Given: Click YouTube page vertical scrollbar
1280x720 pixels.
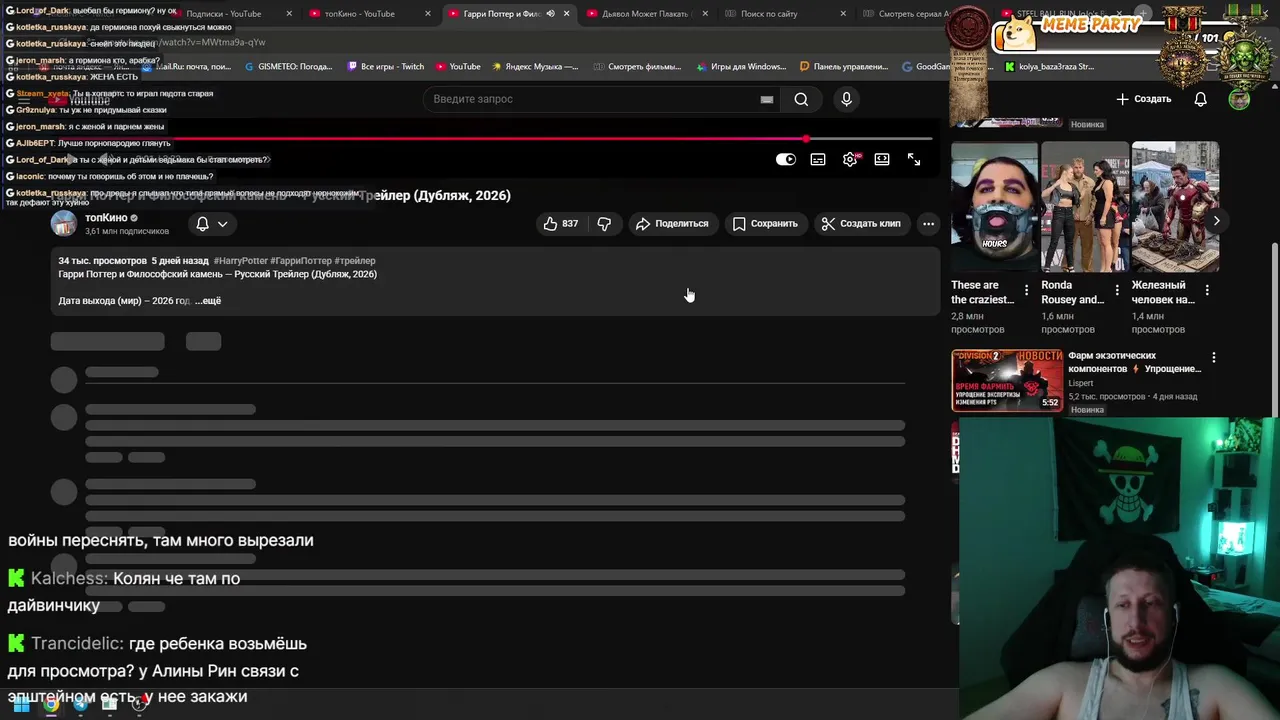Looking at the screenshot, I should (x=1273, y=330).
